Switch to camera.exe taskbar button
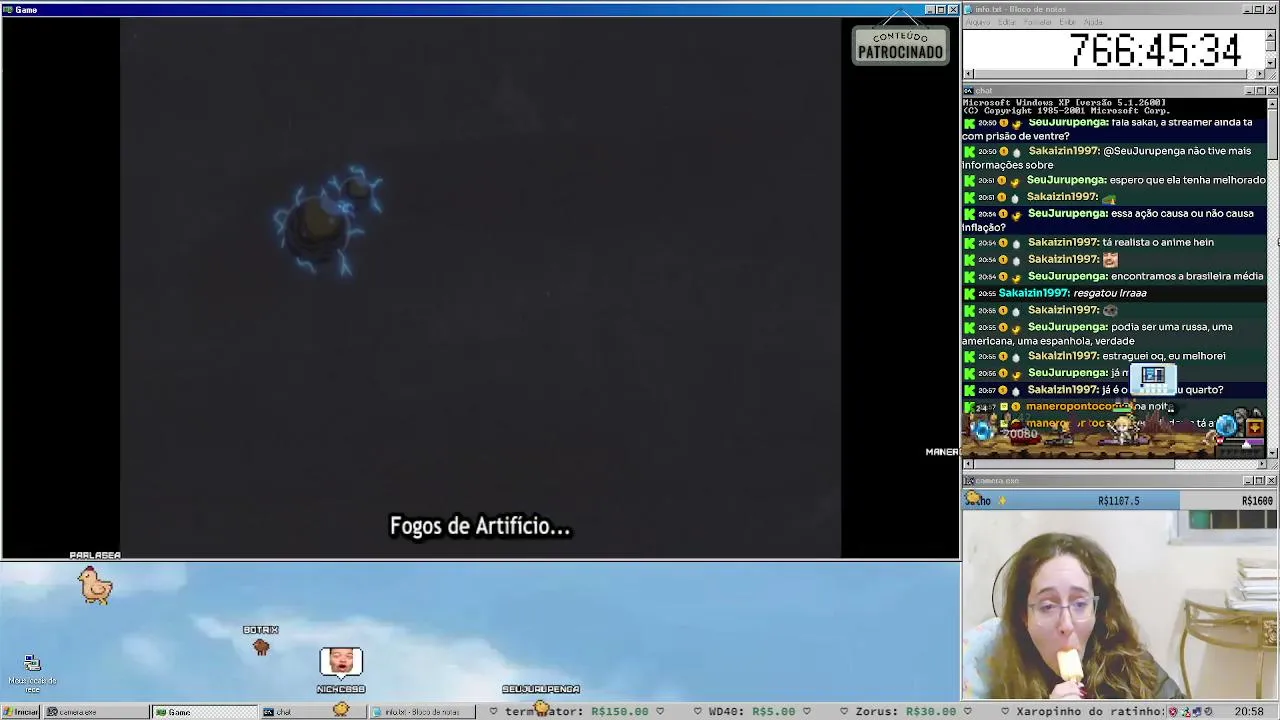1280x720 pixels. point(95,712)
